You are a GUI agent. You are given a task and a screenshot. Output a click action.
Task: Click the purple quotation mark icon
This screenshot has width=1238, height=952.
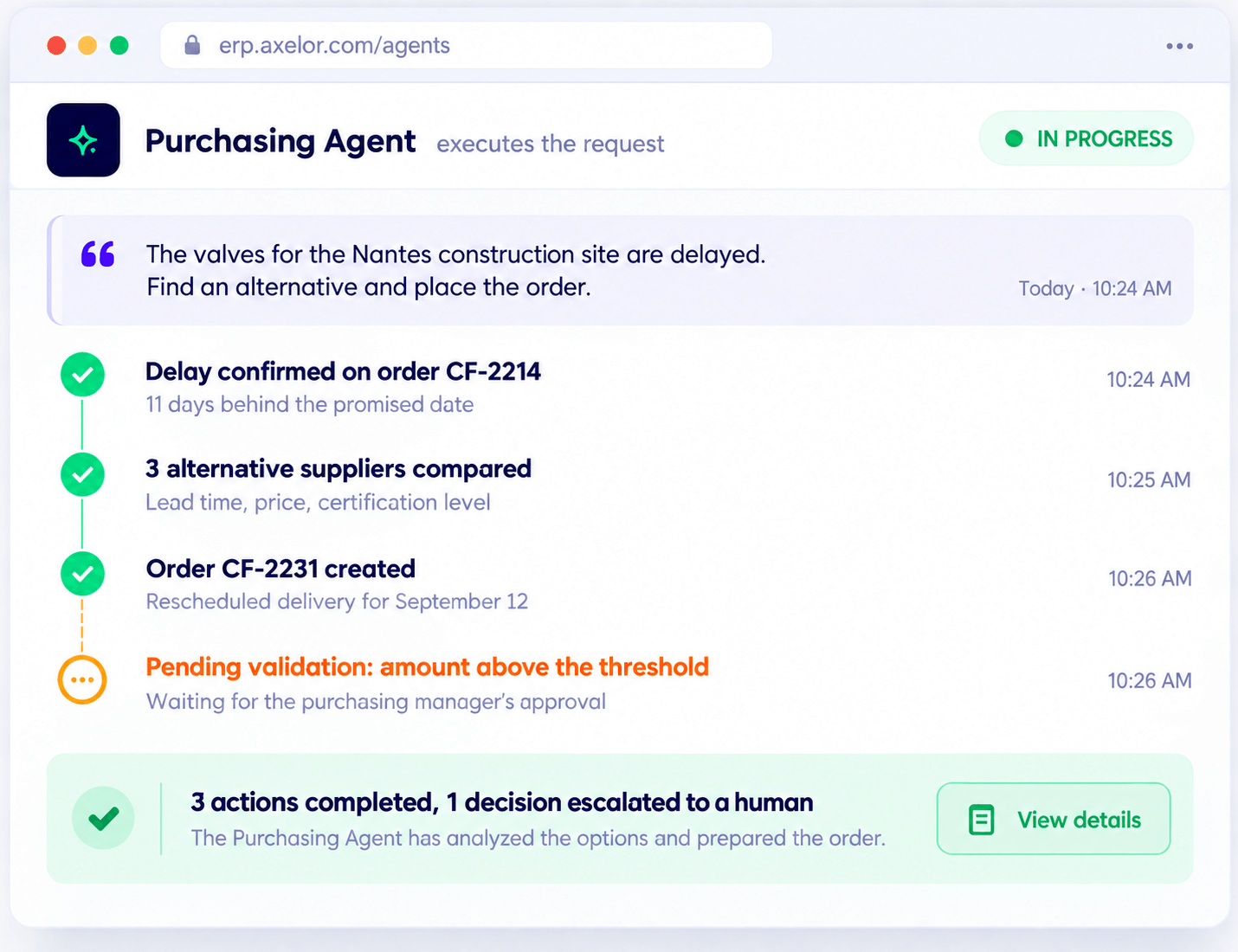click(x=98, y=254)
